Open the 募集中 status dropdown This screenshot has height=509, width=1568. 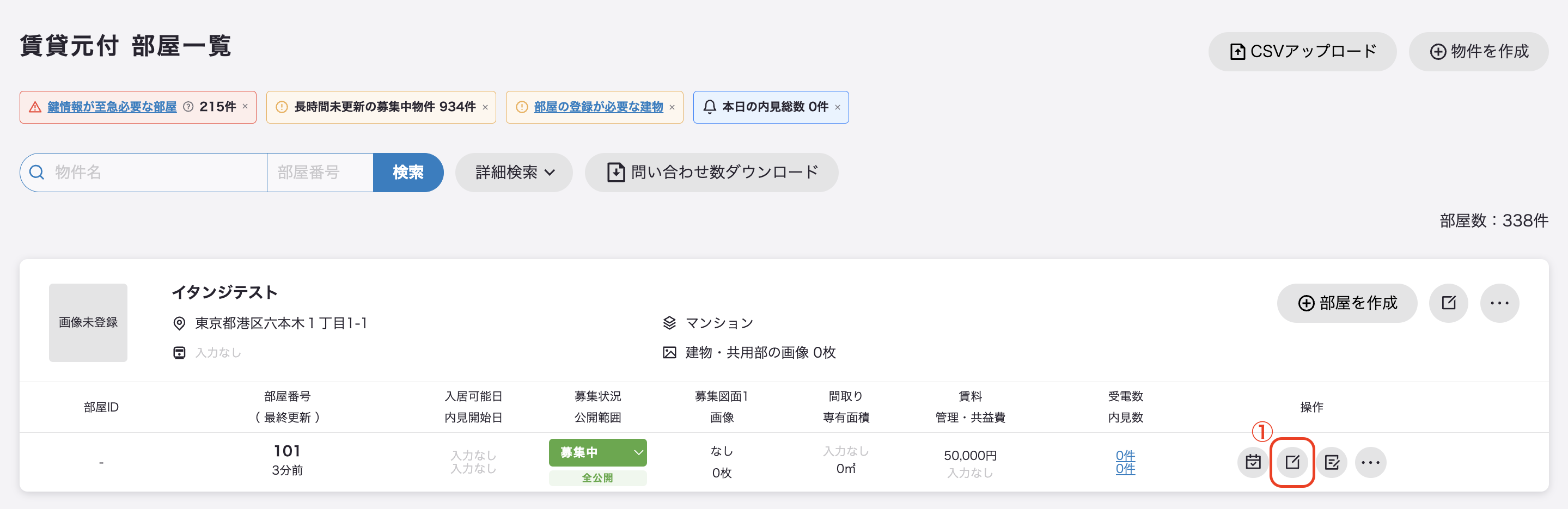tap(598, 453)
